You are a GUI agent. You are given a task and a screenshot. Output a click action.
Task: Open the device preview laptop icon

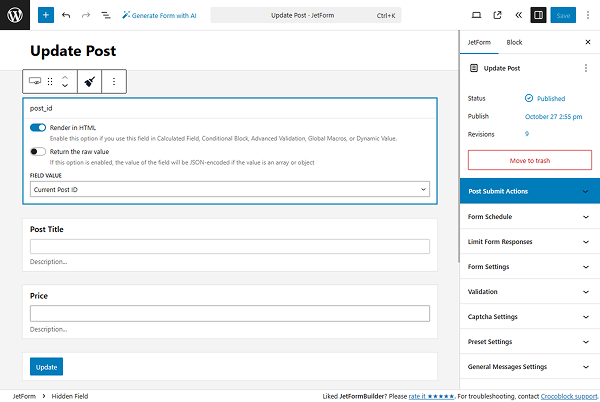[476, 15]
